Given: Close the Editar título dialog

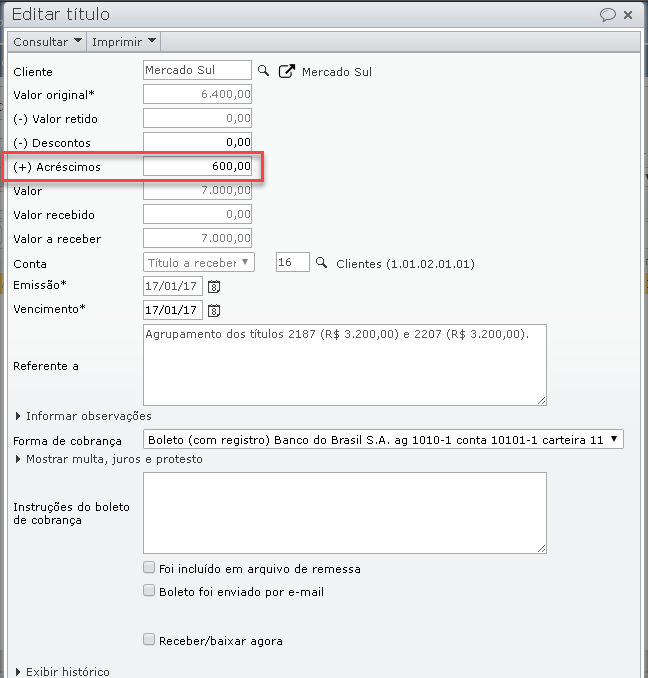Looking at the screenshot, I should coord(628,15).
